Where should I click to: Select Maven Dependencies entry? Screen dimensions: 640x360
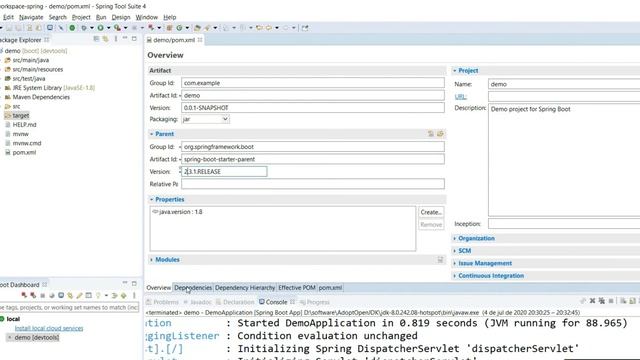[x=41, y=97]
